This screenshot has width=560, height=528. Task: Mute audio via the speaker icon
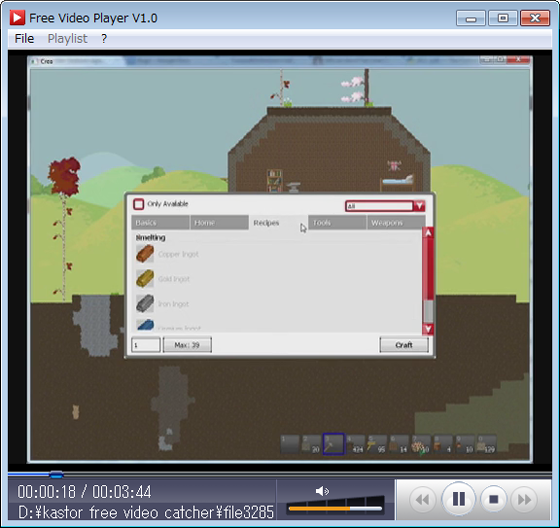coord(322,491)
